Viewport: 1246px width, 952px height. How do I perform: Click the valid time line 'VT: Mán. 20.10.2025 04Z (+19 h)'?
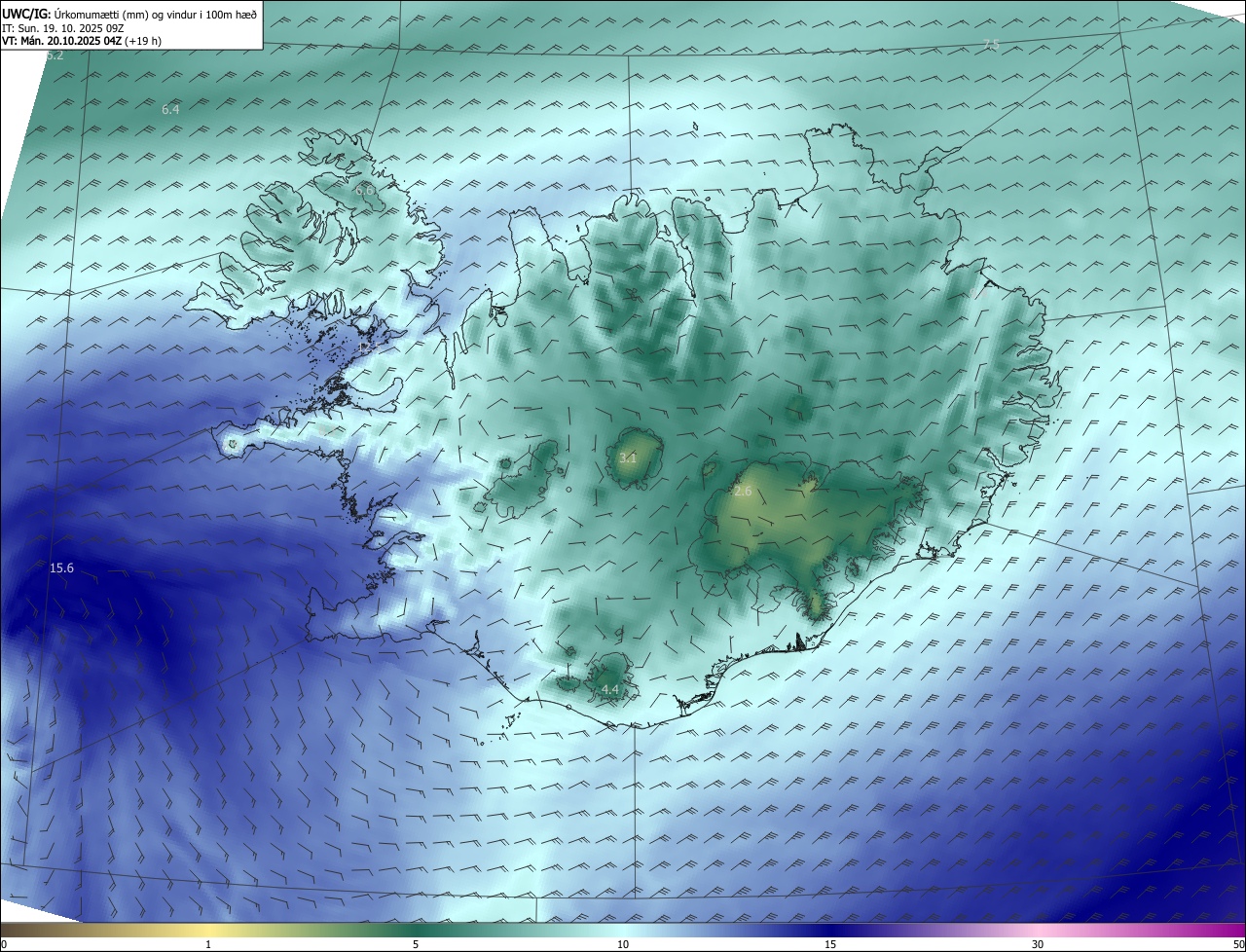tap(81, 42)
